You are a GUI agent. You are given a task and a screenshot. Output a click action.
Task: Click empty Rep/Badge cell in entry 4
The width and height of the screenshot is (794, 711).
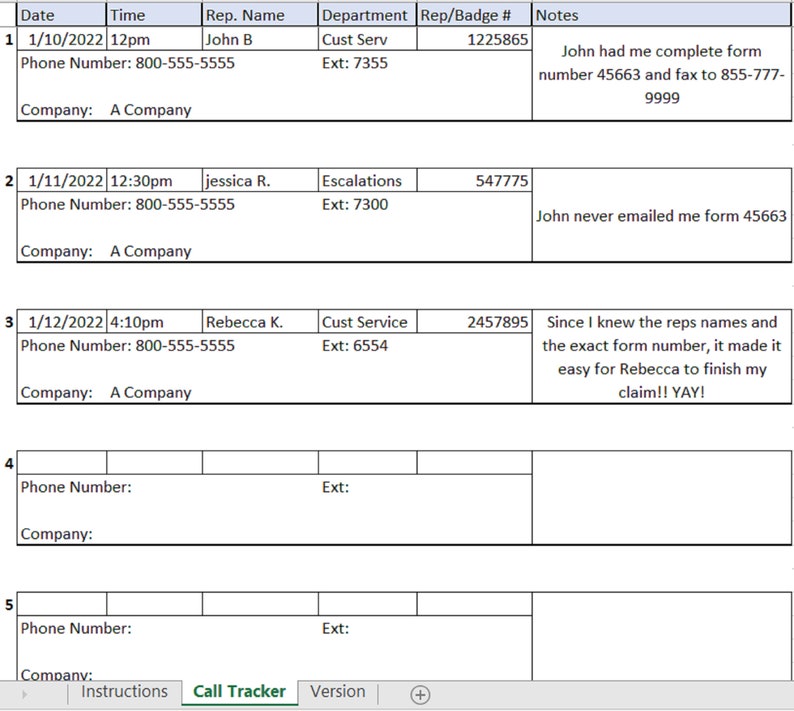tap(474, 463)
